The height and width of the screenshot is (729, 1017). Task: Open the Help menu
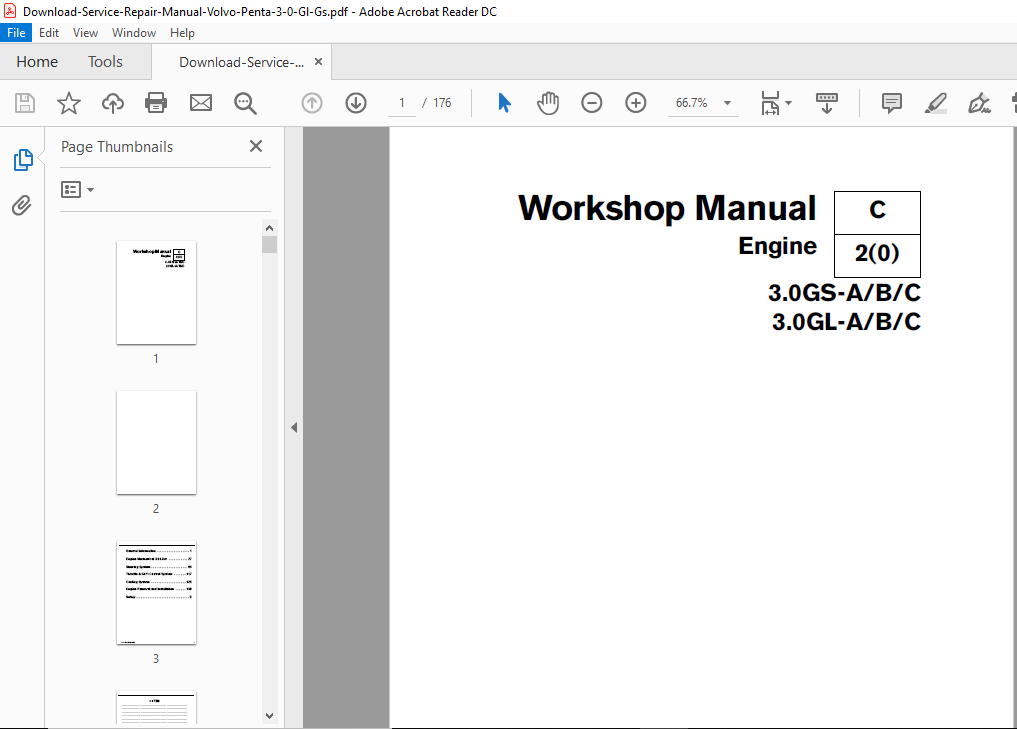182,32
